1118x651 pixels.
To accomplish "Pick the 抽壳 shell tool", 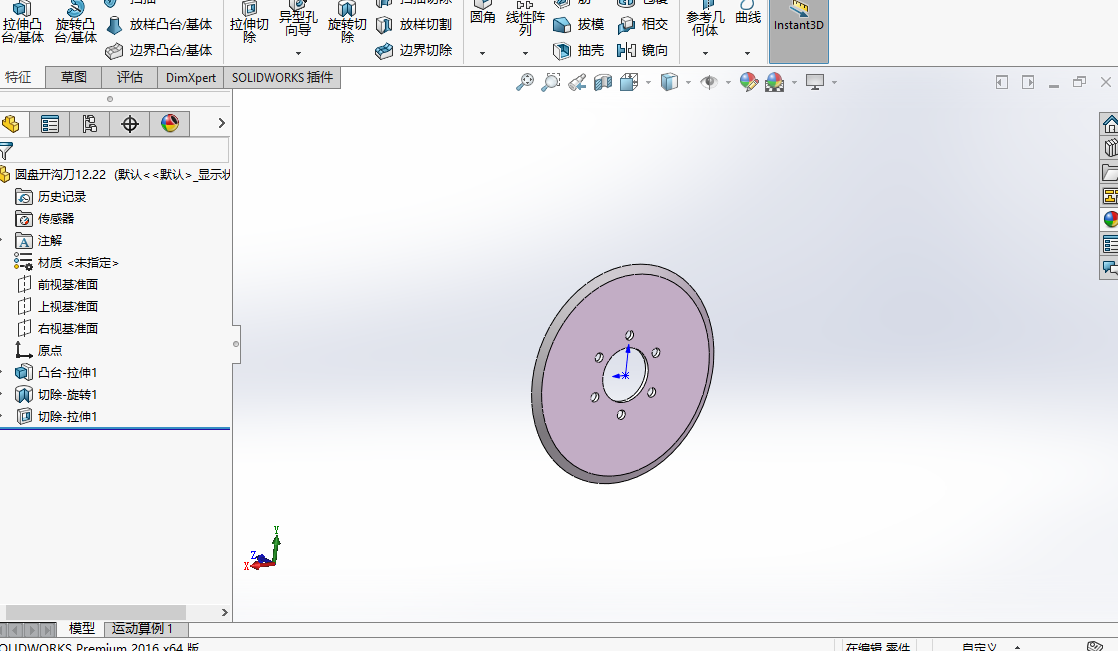I will tap(579, 51).
